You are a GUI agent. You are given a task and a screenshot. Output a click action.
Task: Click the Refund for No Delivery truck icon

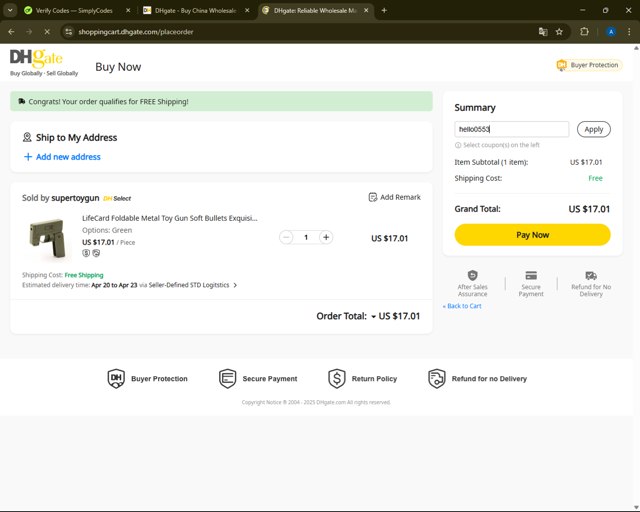click(x=591, y=275)
